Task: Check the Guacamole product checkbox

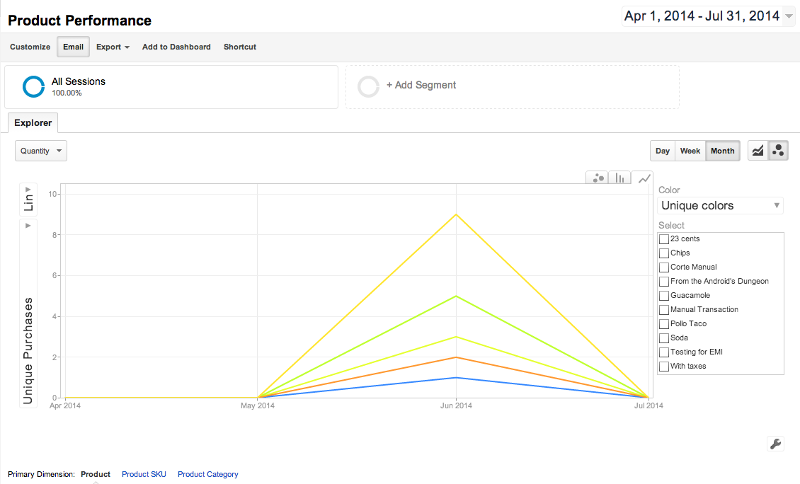Action: [x=664, y=296]
